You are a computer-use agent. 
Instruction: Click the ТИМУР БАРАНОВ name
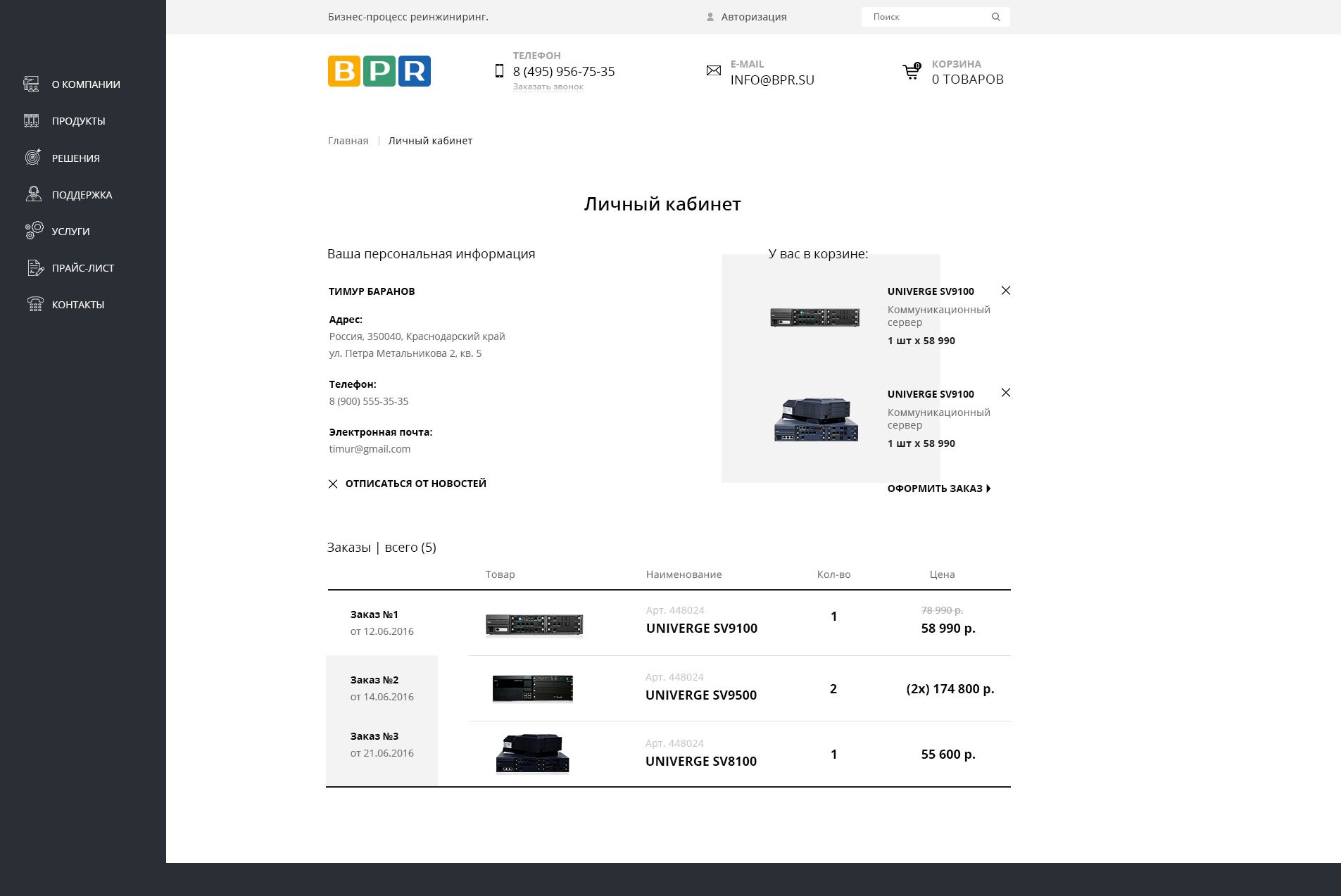[x=372, y=291]
